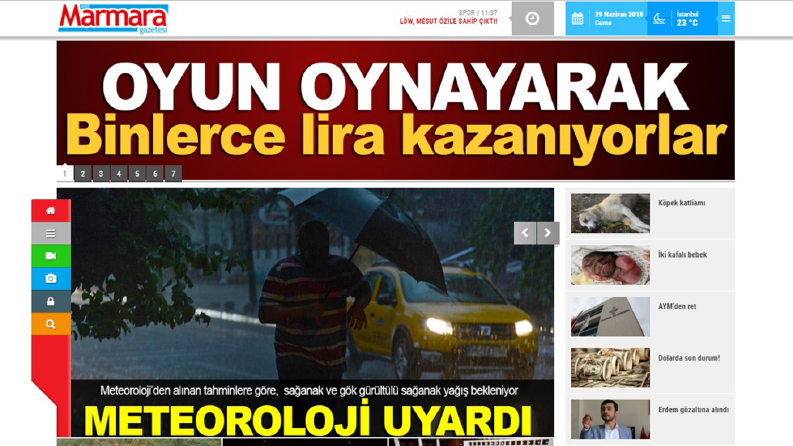Show next slide with right arrow

point(548,233)
